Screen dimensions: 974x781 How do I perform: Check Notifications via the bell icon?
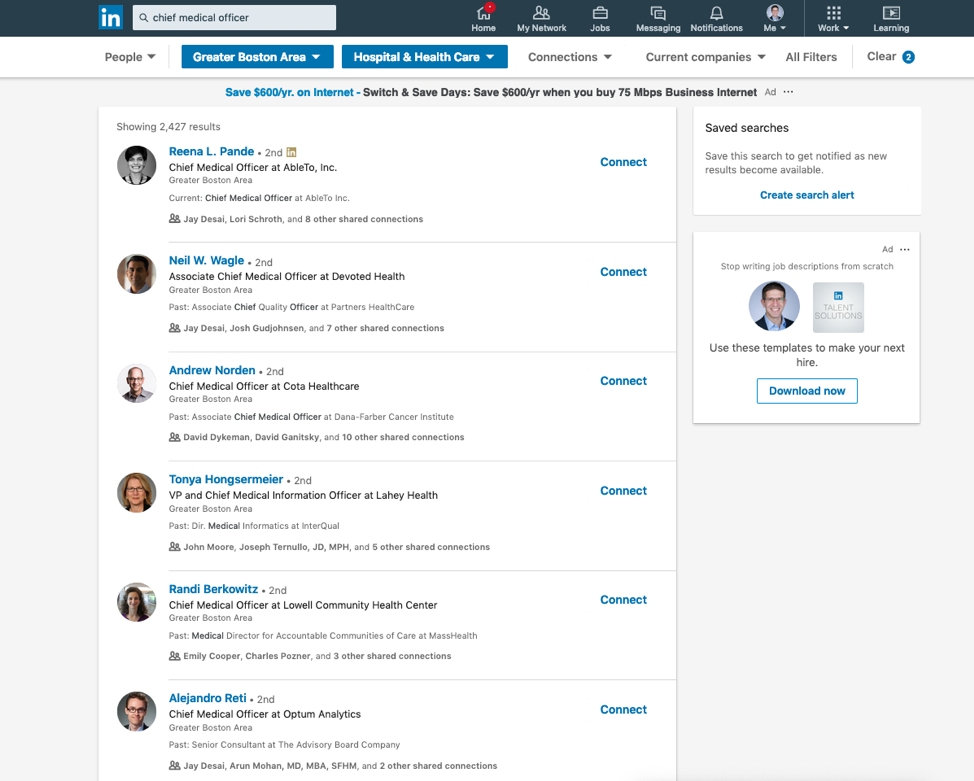pos(716,18)
